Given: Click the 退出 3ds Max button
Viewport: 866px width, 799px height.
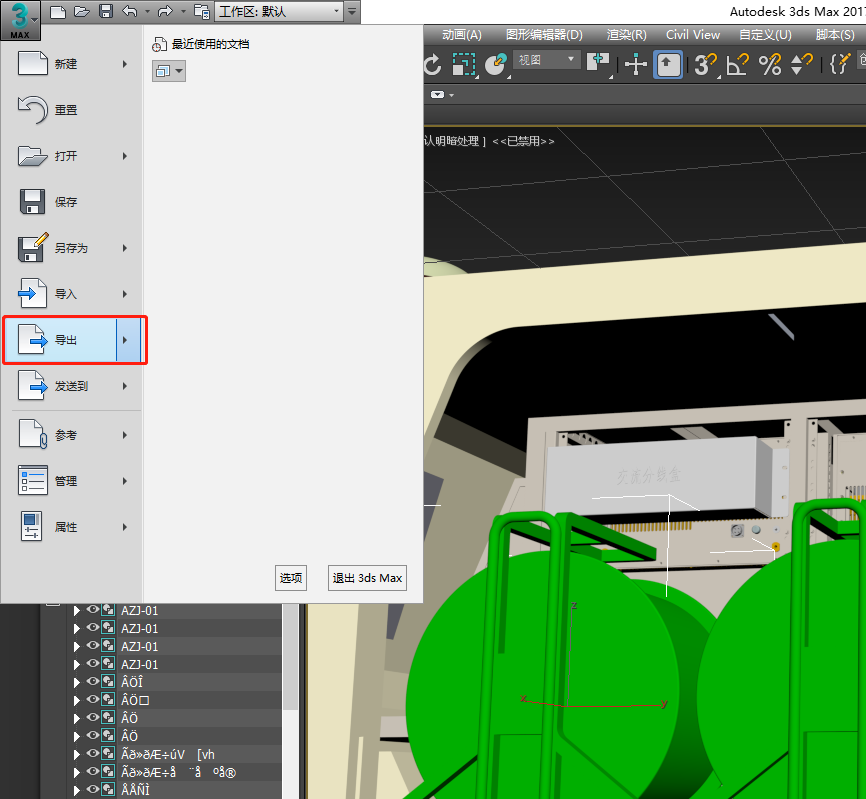Looking at the screenshot, I should coord(367,578).
